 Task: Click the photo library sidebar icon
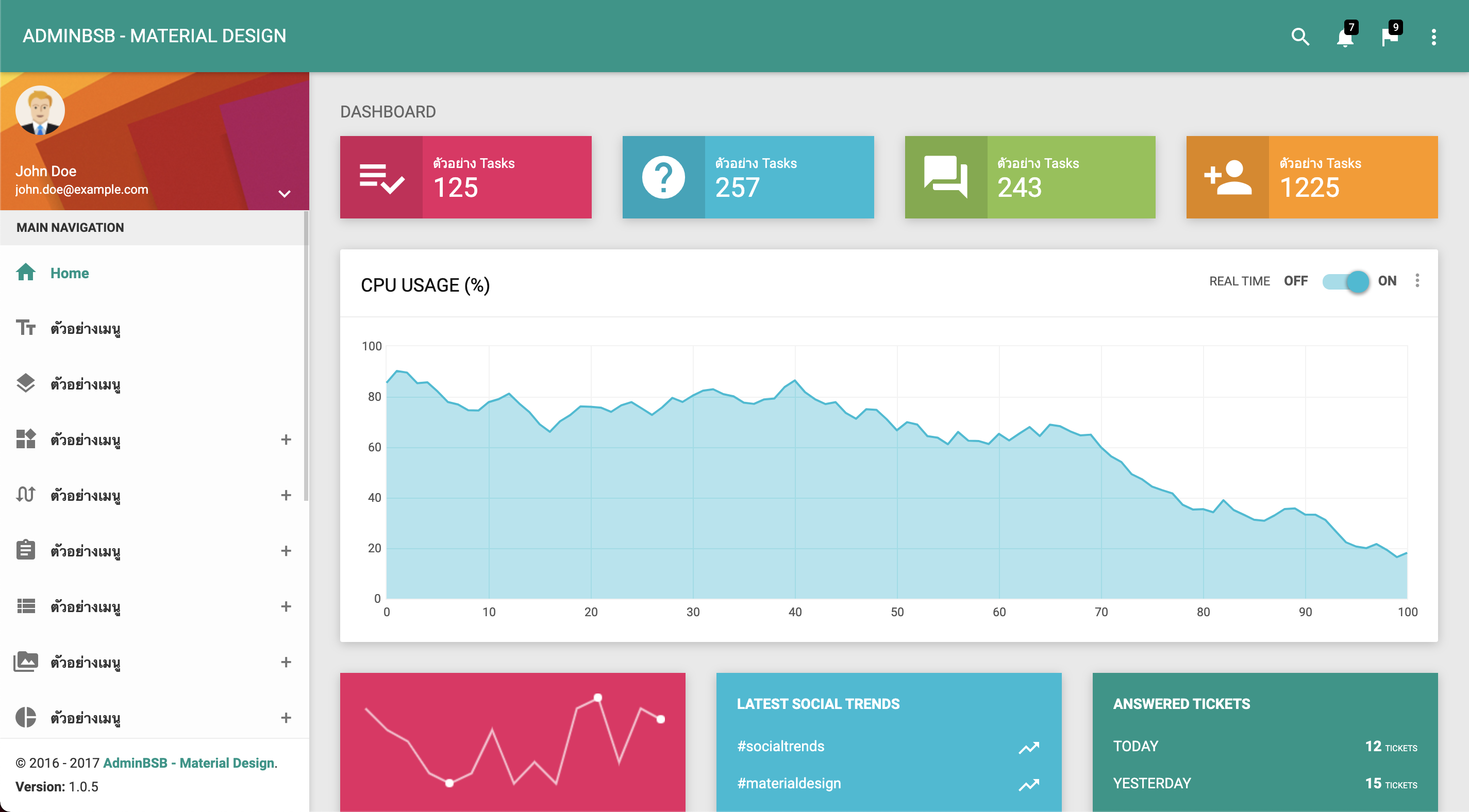26,662
